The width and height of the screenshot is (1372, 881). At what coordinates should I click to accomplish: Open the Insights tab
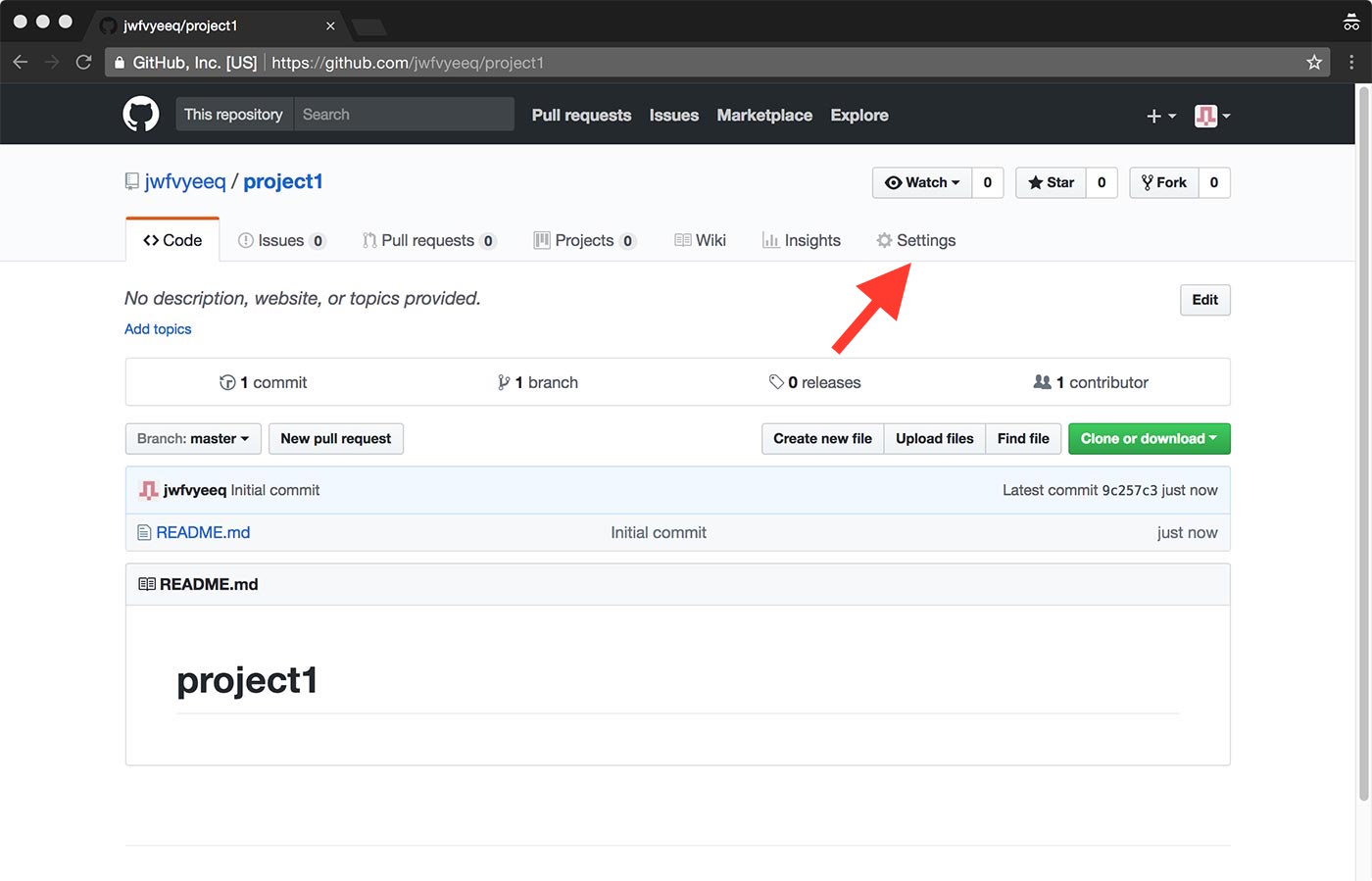click(802, 240)
